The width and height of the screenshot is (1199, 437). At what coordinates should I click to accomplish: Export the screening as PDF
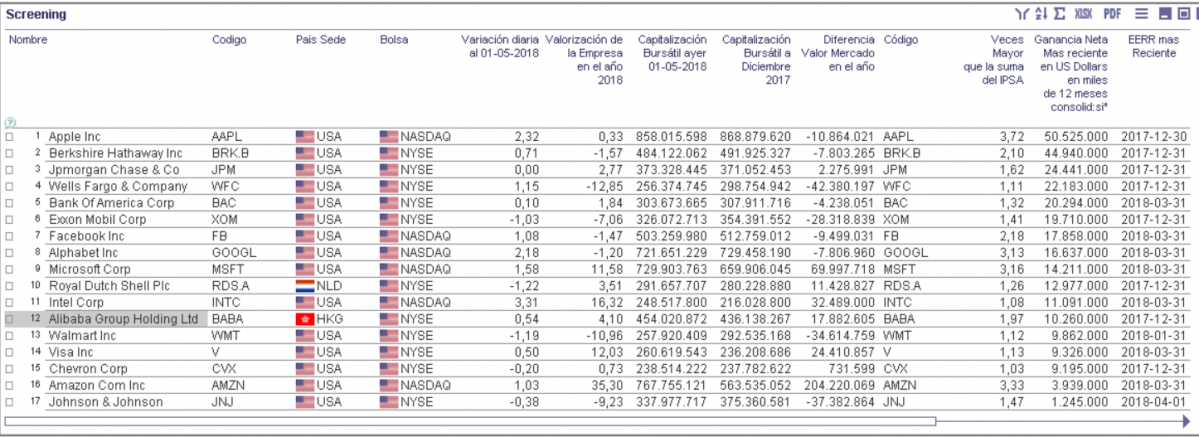pyautogui.click(x=1112, y=14)
